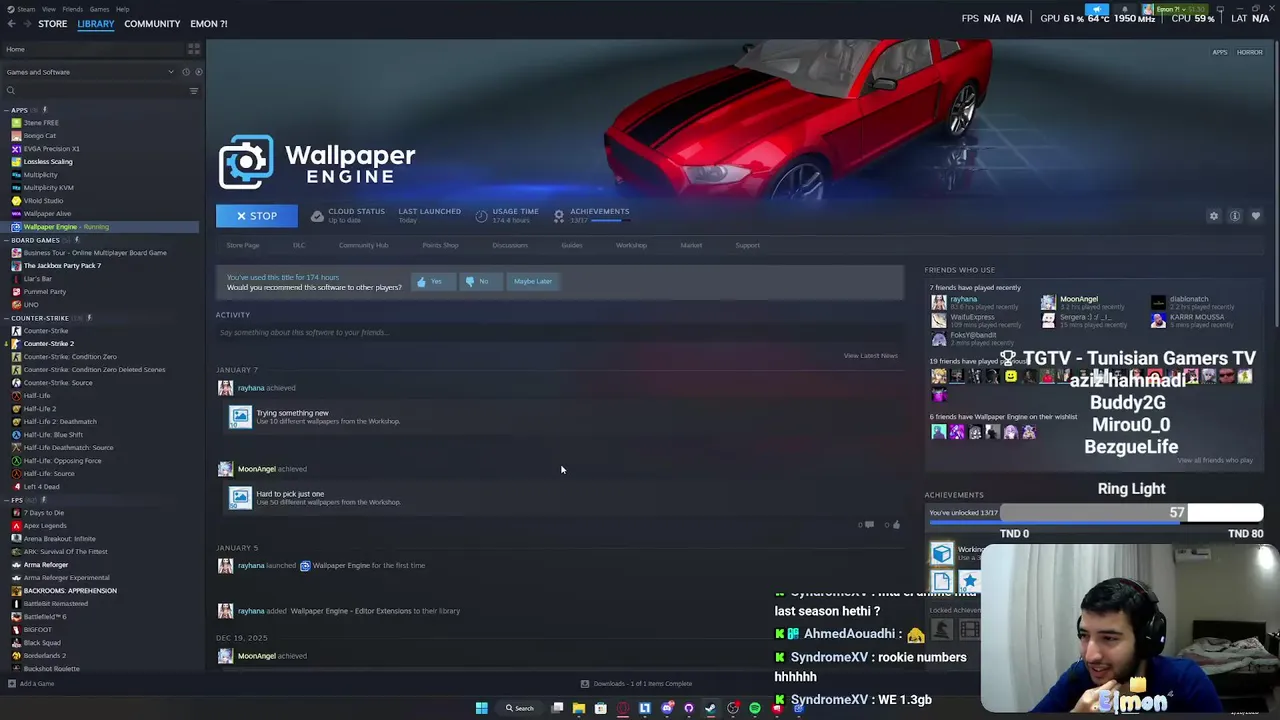Open File Explorer from the taskbar
The height and width of the screenshot is (720, 1280).
pos(578,708)
